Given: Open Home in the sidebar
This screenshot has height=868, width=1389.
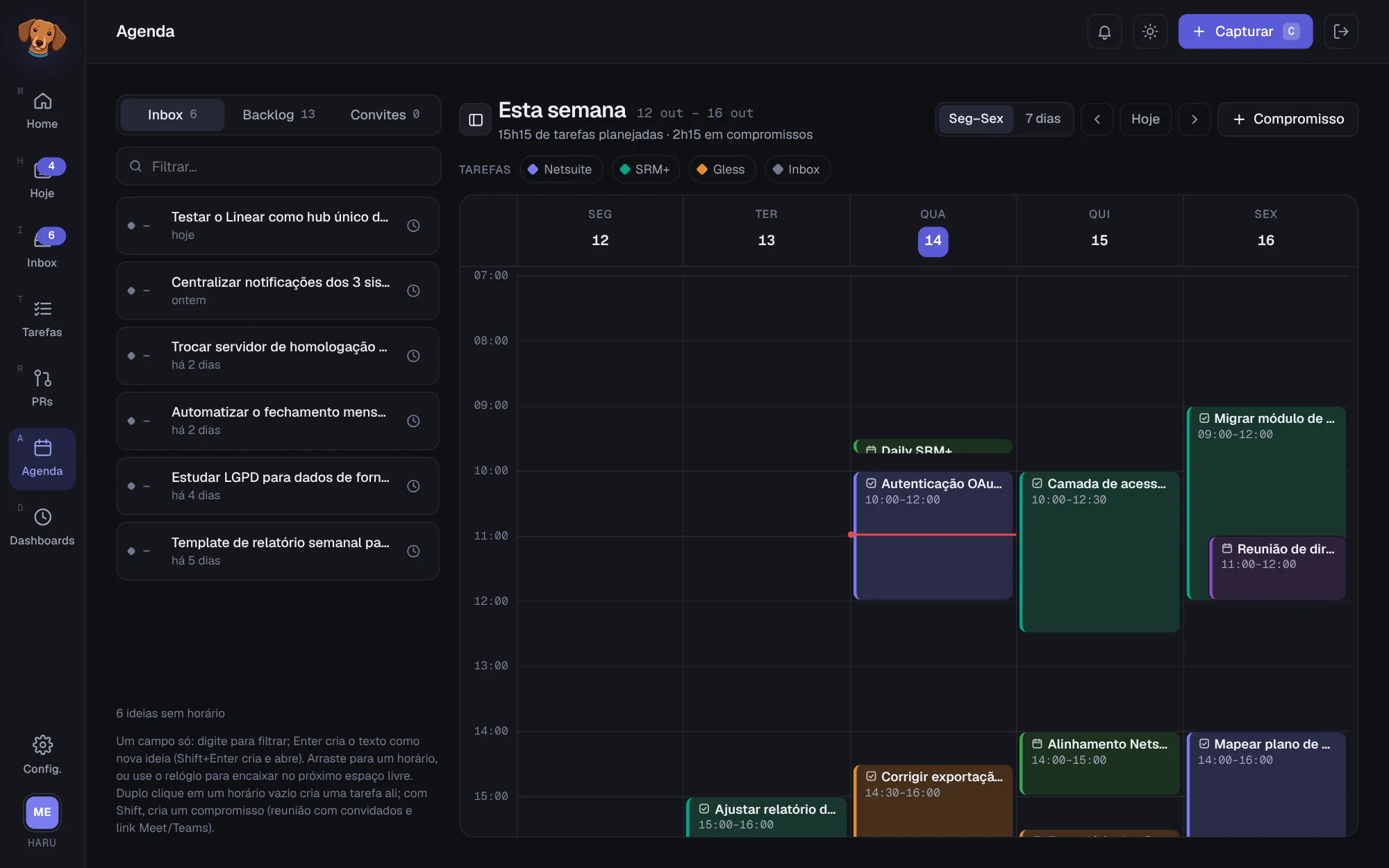Looking at the screenshot, I should (x=42, y=111).
